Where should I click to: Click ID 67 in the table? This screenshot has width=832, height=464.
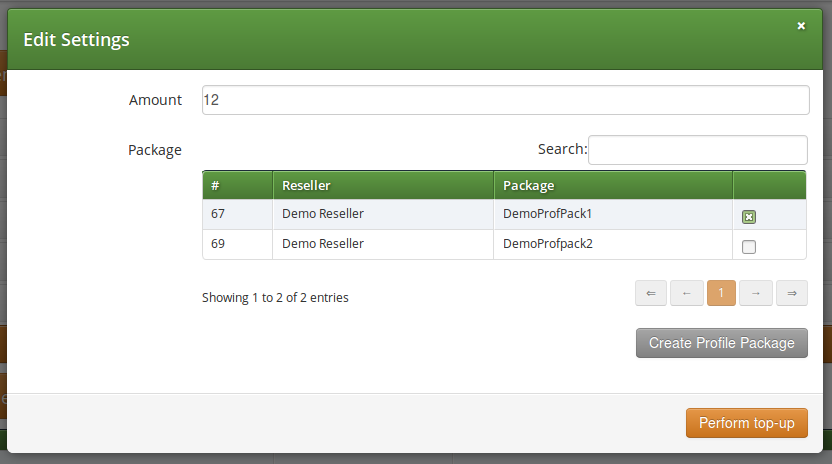219,214
